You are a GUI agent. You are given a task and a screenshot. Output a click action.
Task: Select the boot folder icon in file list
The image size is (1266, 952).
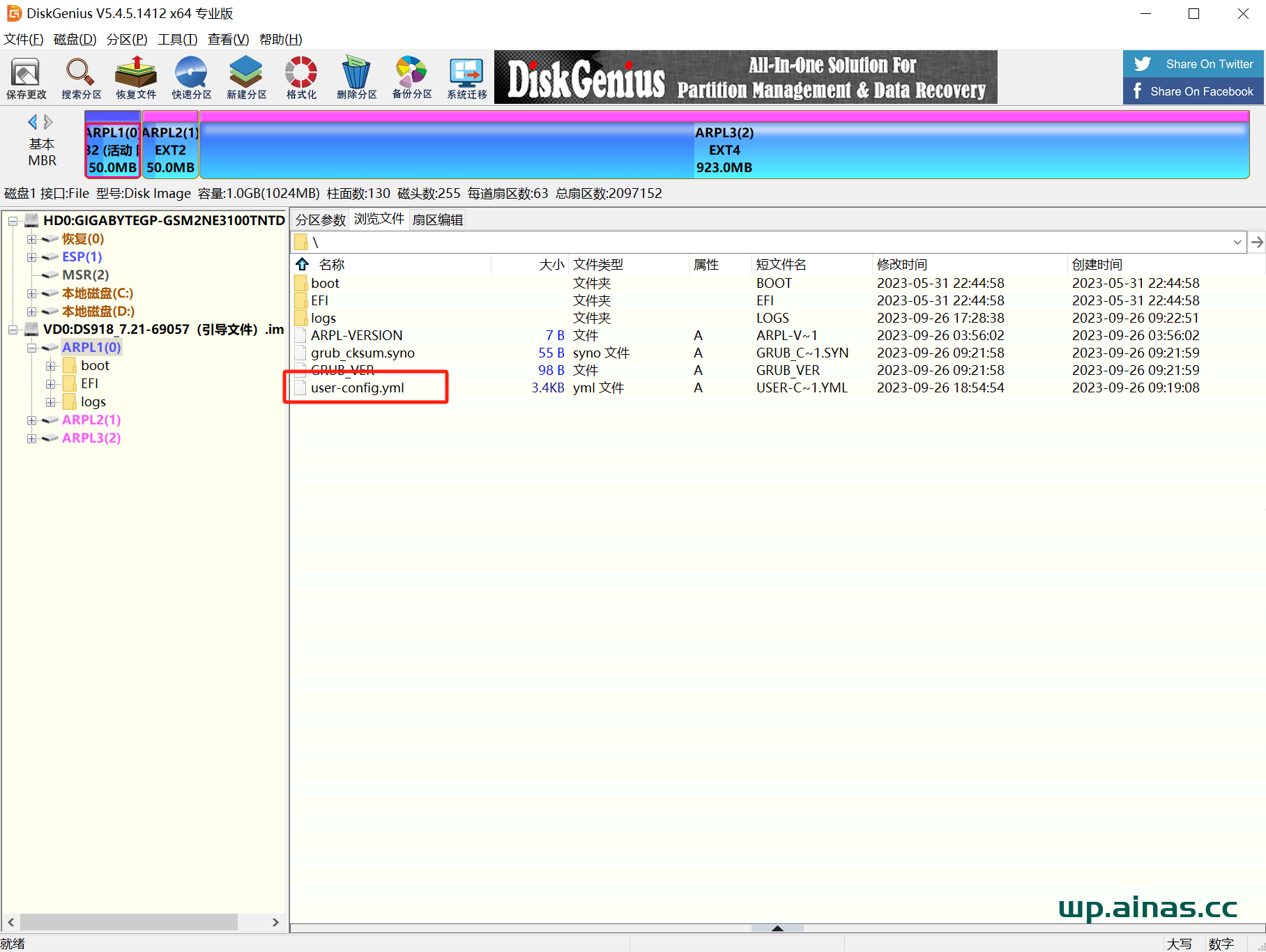click(x=300, y=283)
